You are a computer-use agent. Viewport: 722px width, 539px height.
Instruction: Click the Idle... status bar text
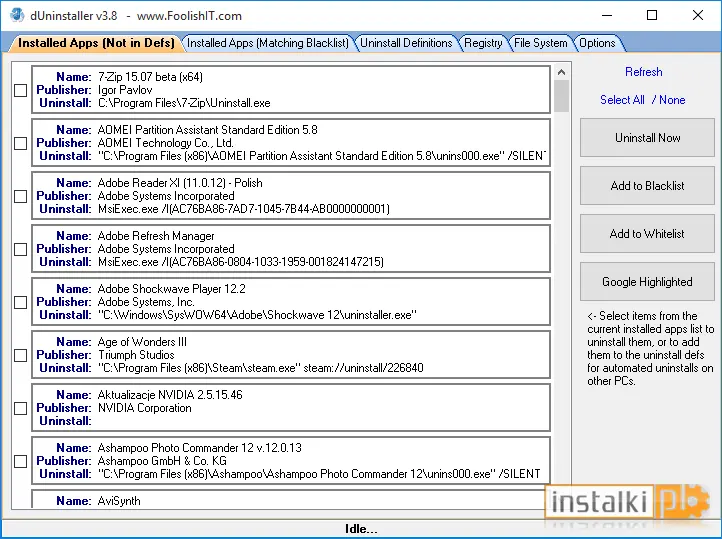(361, 529)
